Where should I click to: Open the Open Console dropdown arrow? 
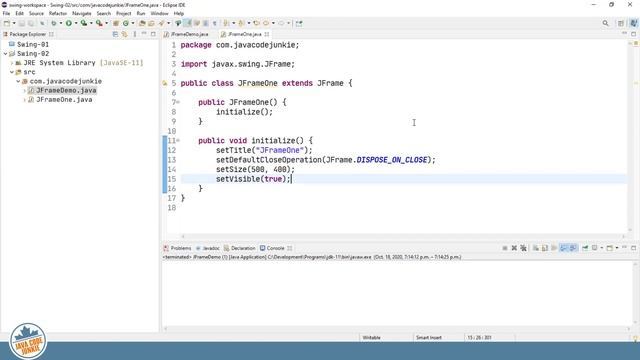coord(617,248)
